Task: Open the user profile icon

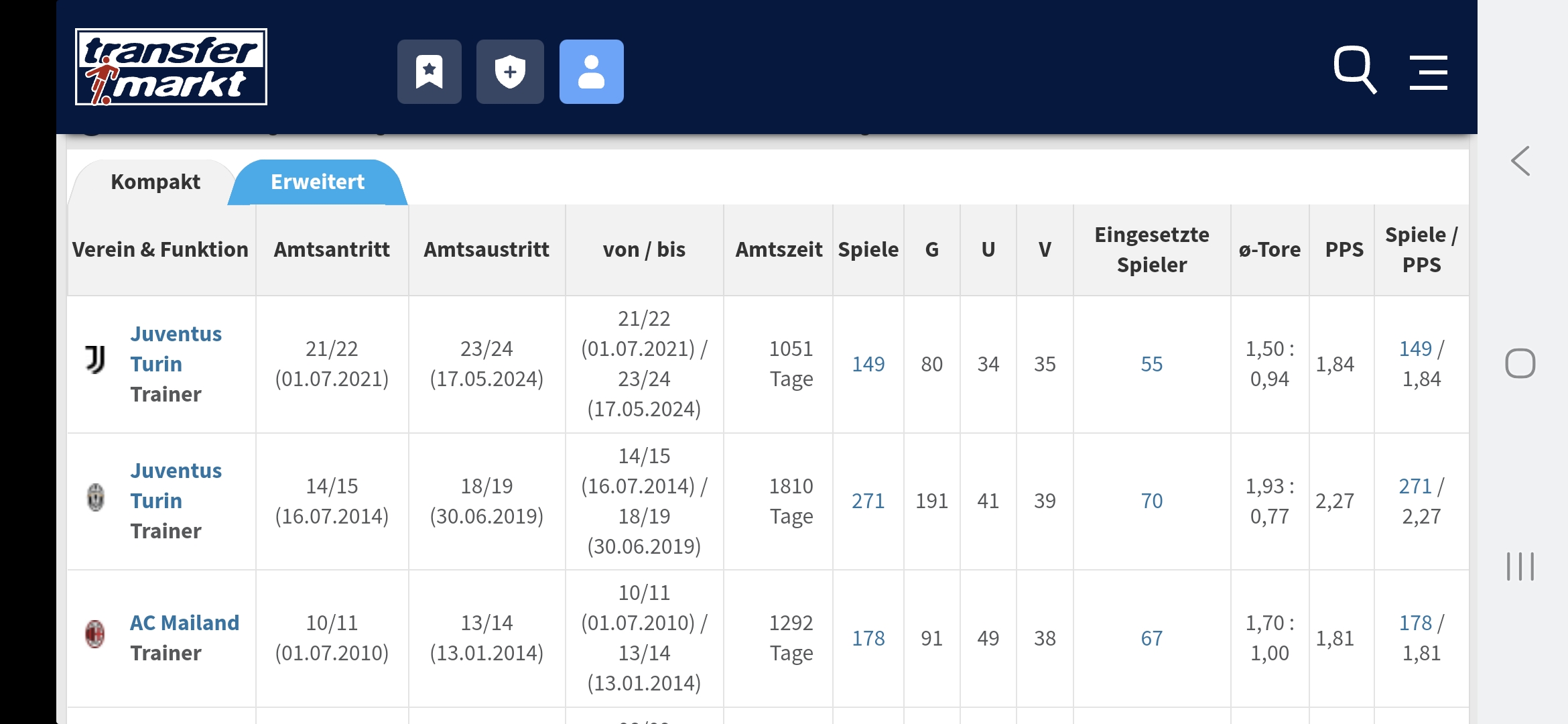Action: click(x=591, y=72)
